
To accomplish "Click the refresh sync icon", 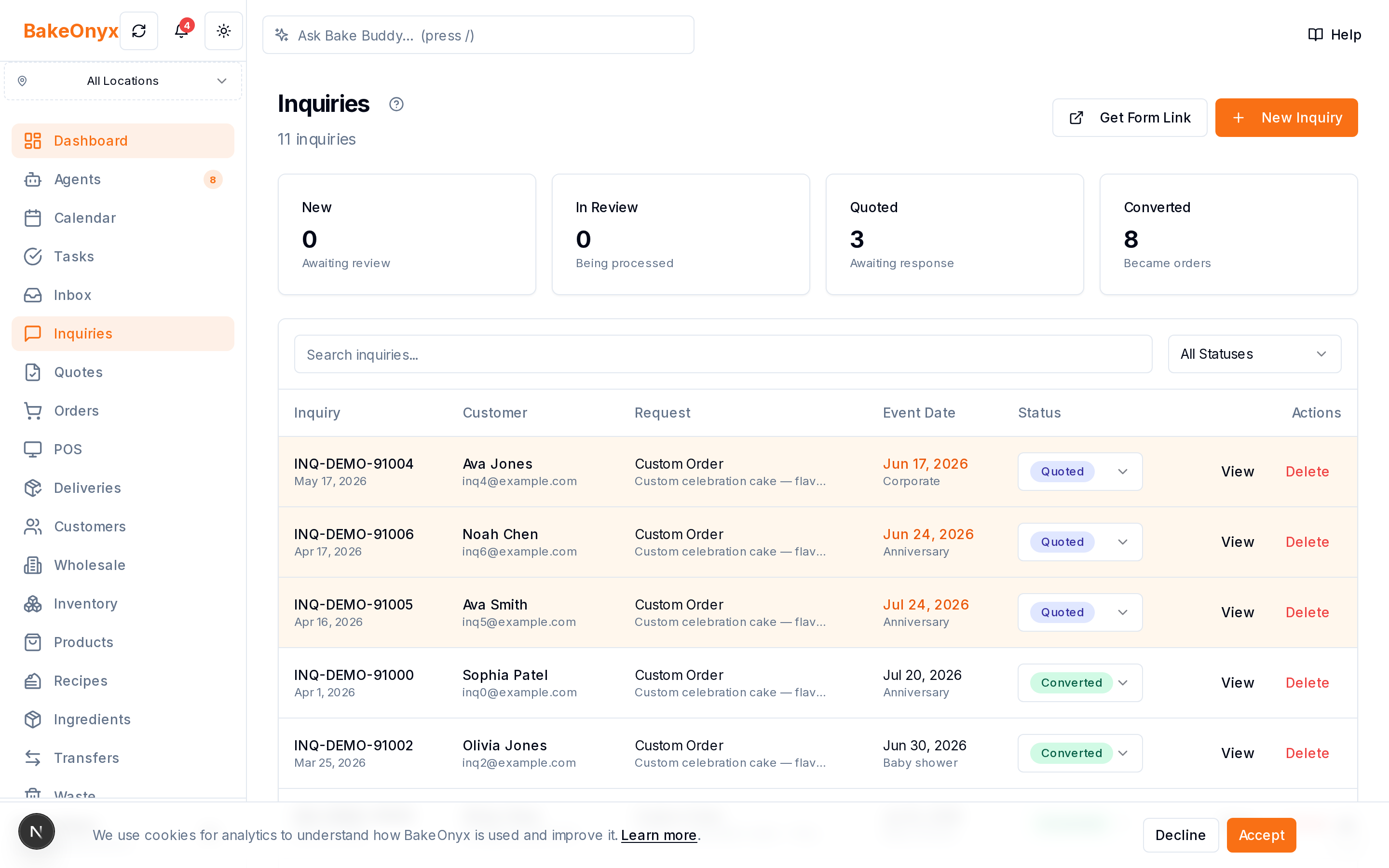I will [139, 31].
